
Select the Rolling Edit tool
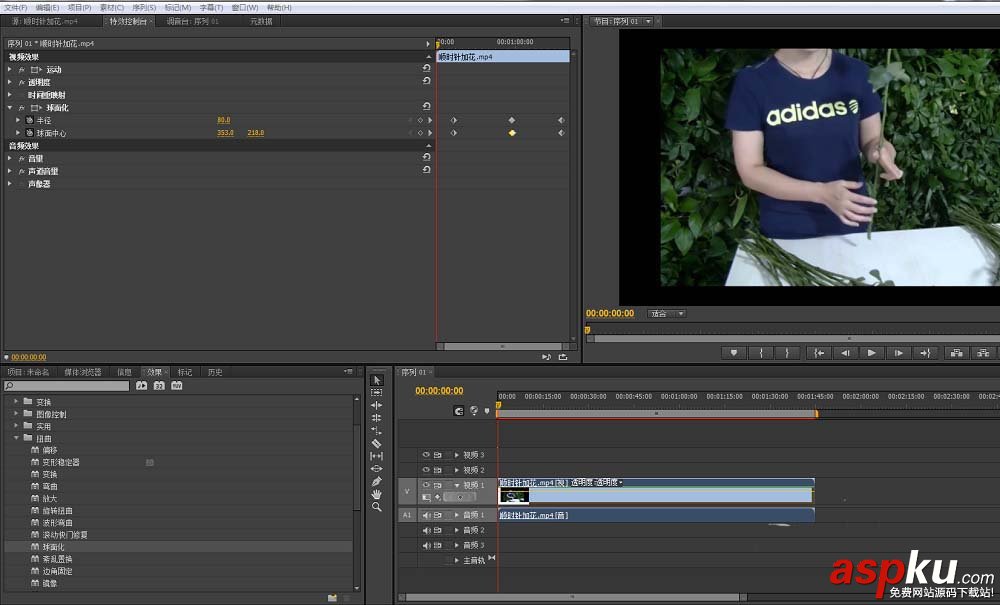click(376, 418)
